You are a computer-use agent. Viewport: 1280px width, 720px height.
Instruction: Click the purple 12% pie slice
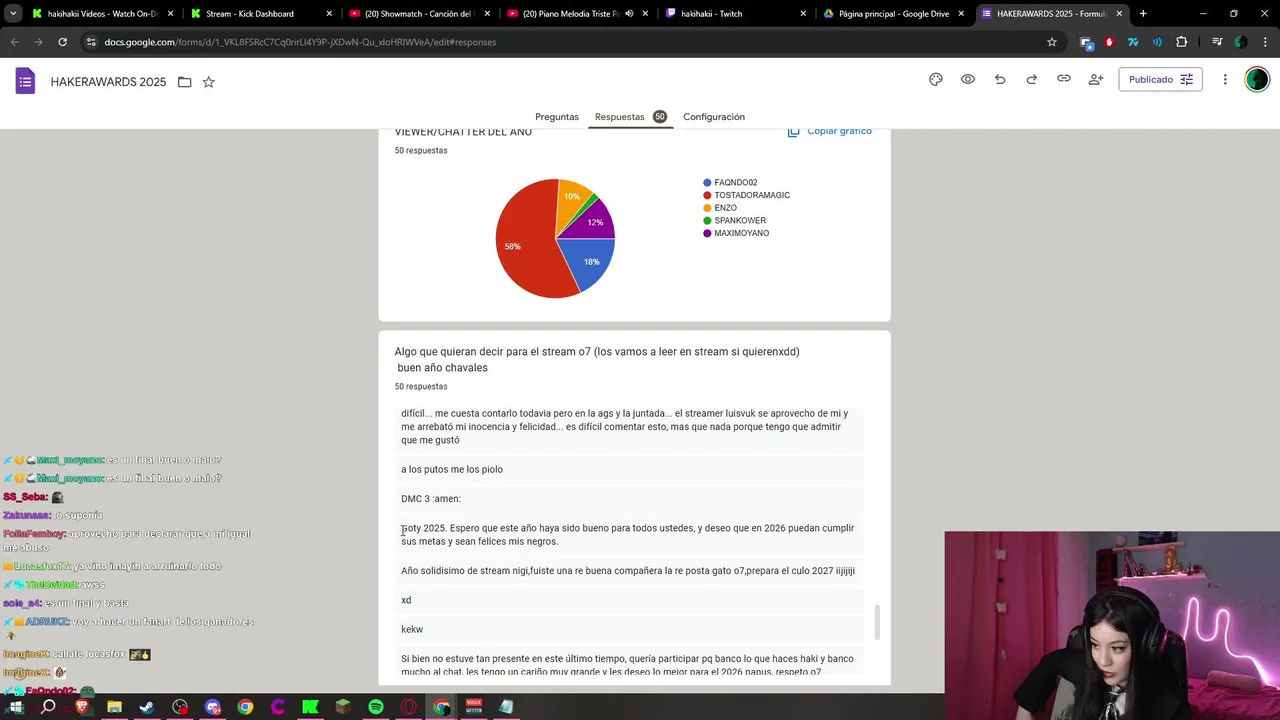597,220
